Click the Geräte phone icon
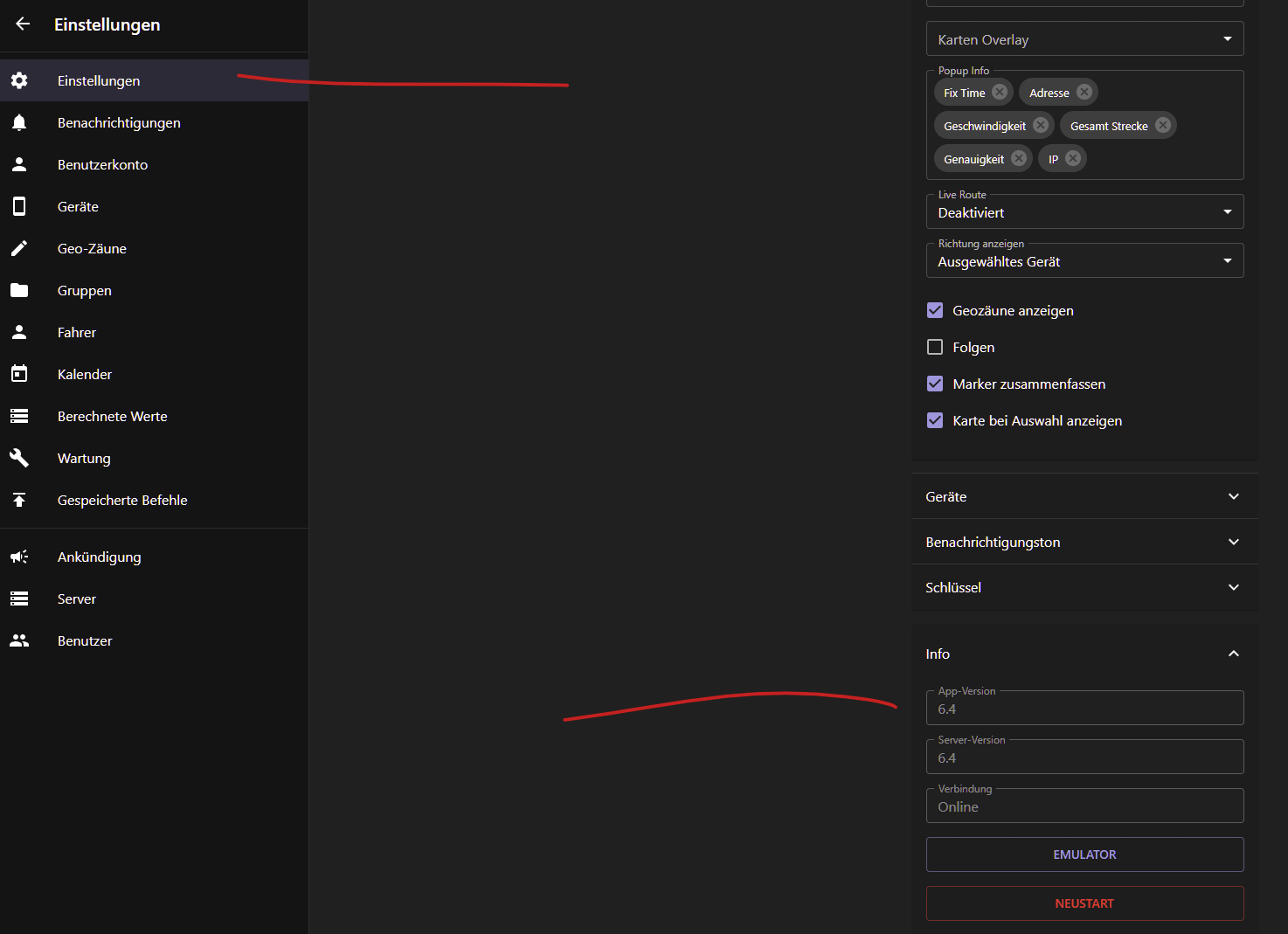The width and height of the screenshot is (1288, 934). pyautogui.click(x=19, y=206)
